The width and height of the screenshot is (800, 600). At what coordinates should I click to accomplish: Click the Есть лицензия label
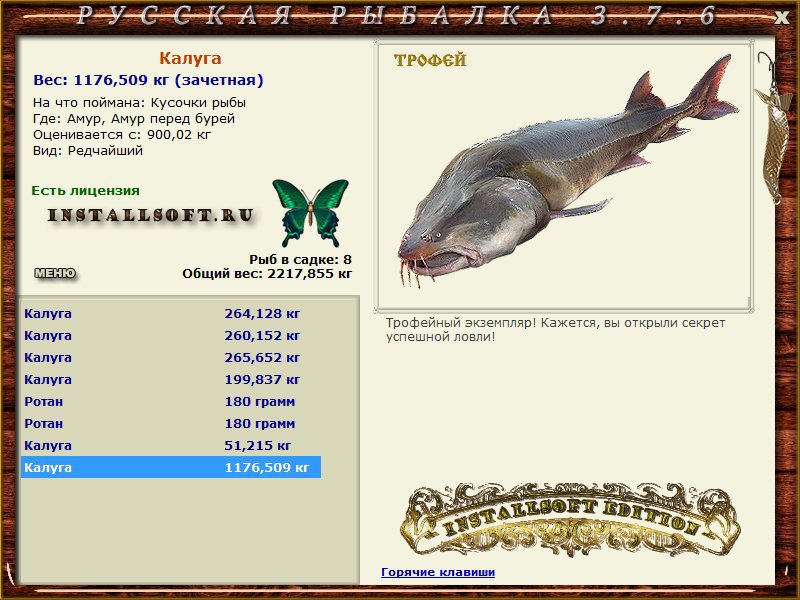coord(86,190)
